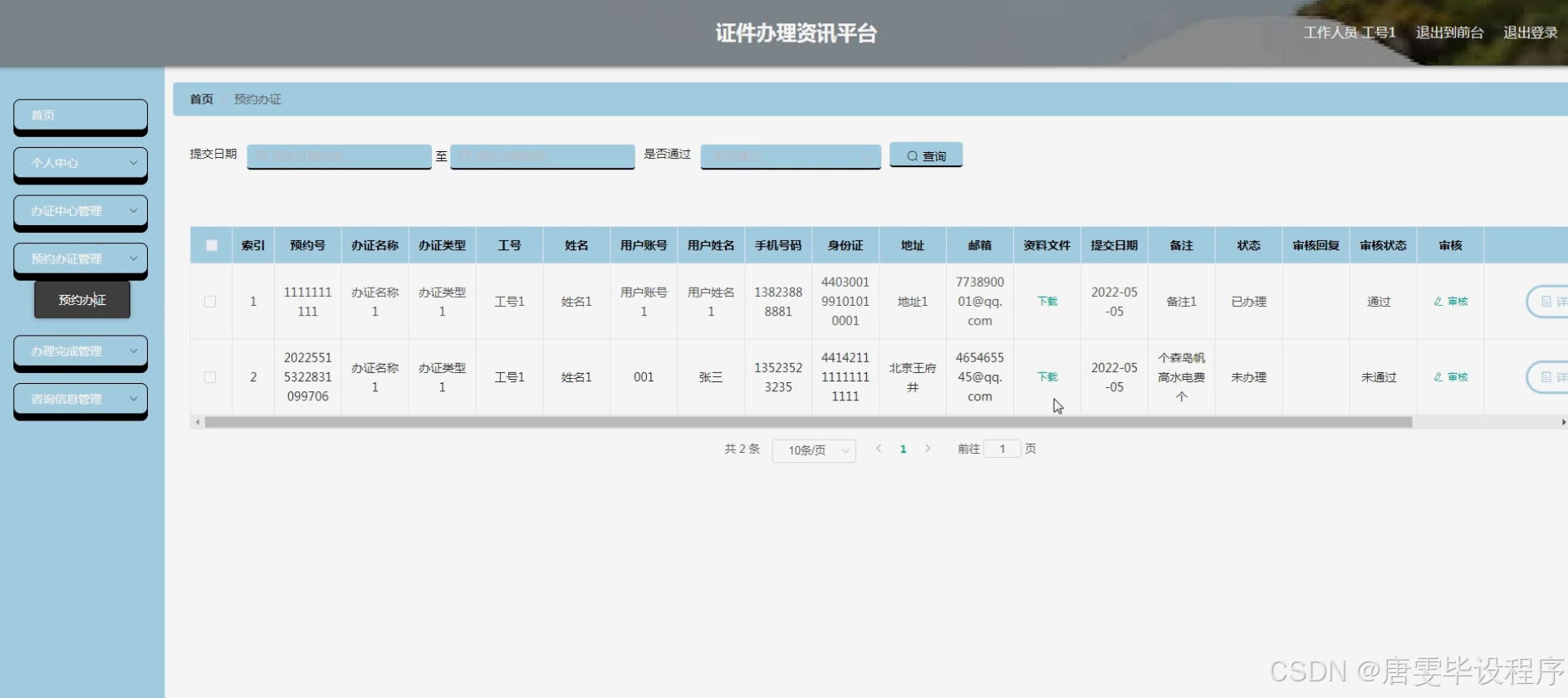Check the checkbox for row 1
Screen dimensions: 1568x698
(210, 302)
